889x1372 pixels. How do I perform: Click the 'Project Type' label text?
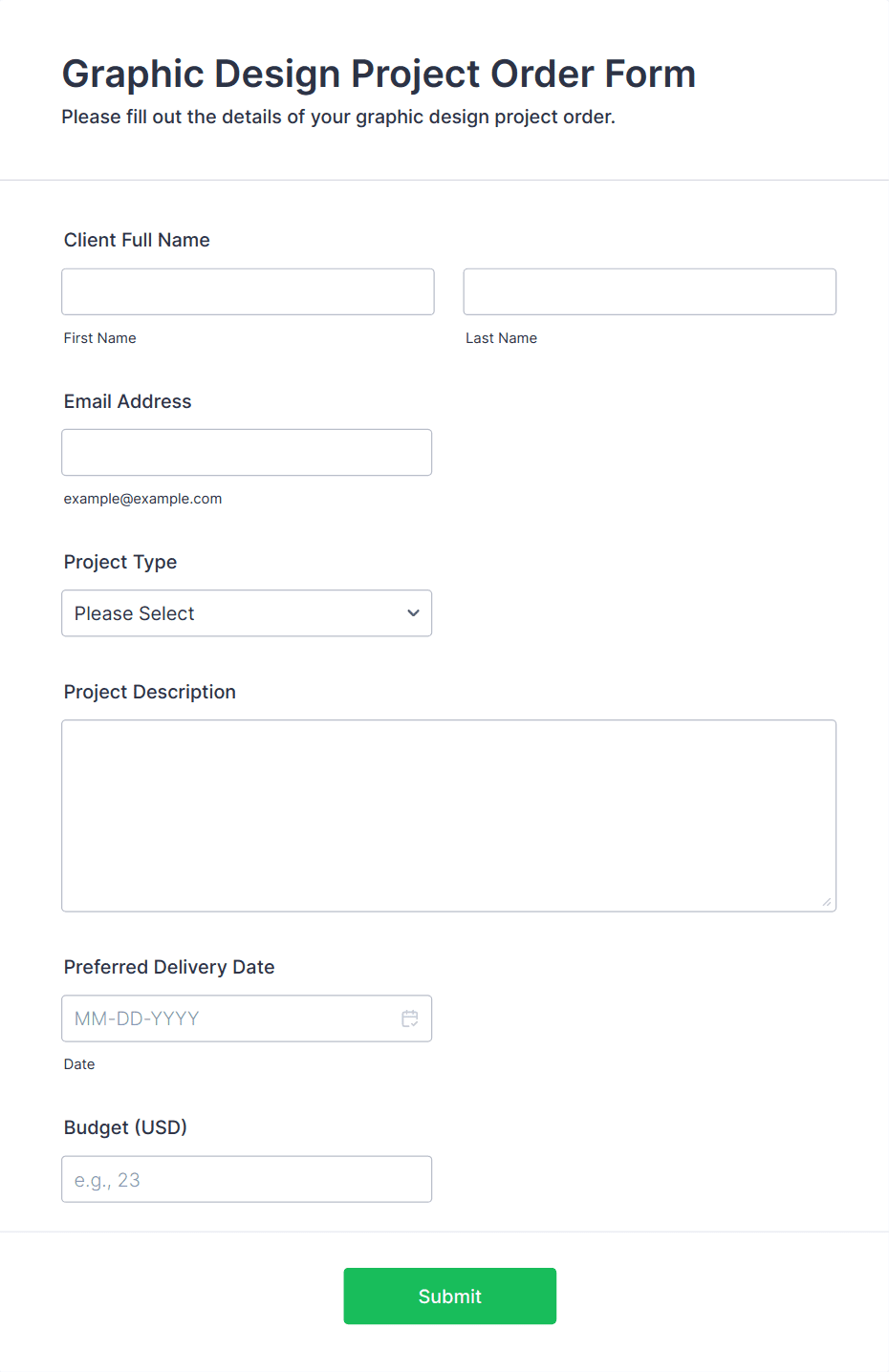tap(120, 562)
